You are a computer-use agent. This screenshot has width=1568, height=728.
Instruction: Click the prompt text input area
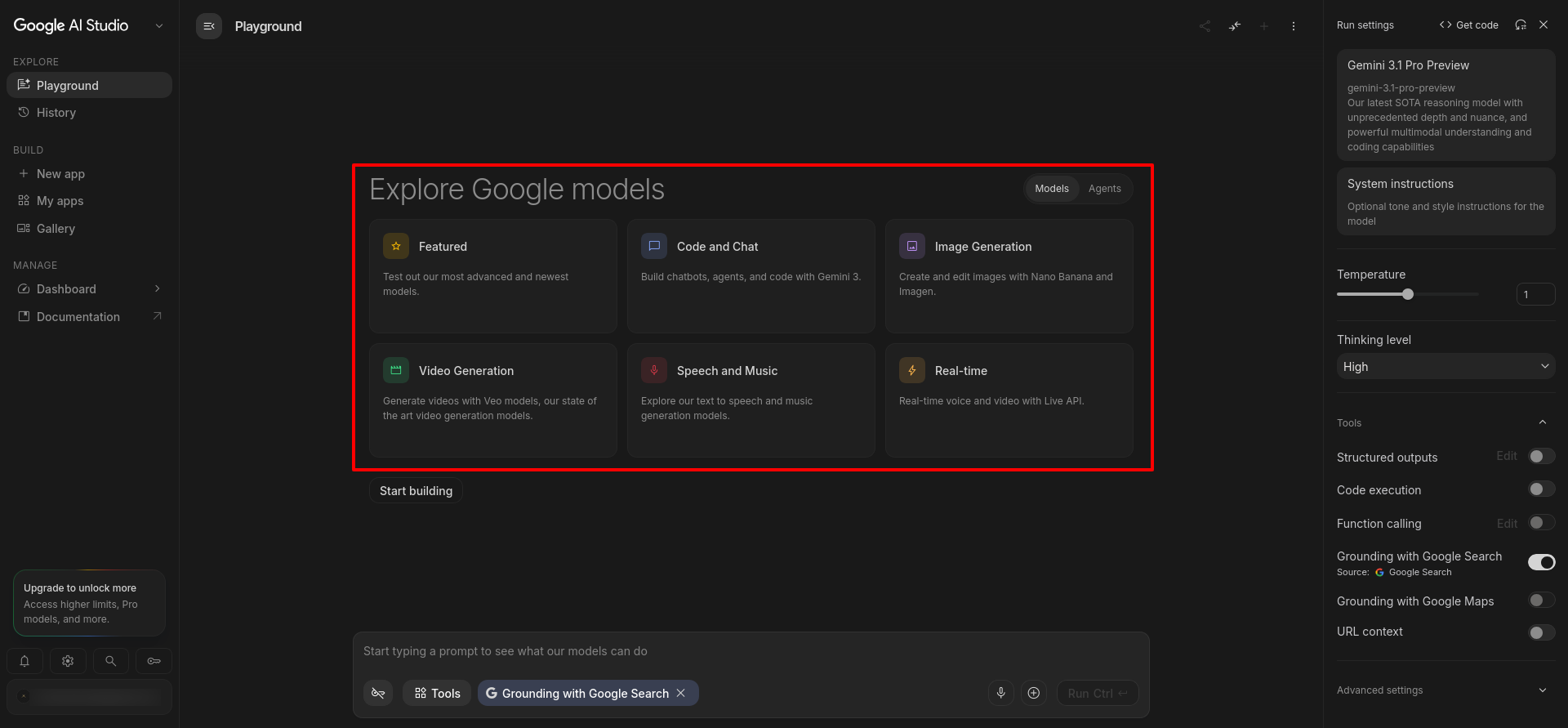751,651
